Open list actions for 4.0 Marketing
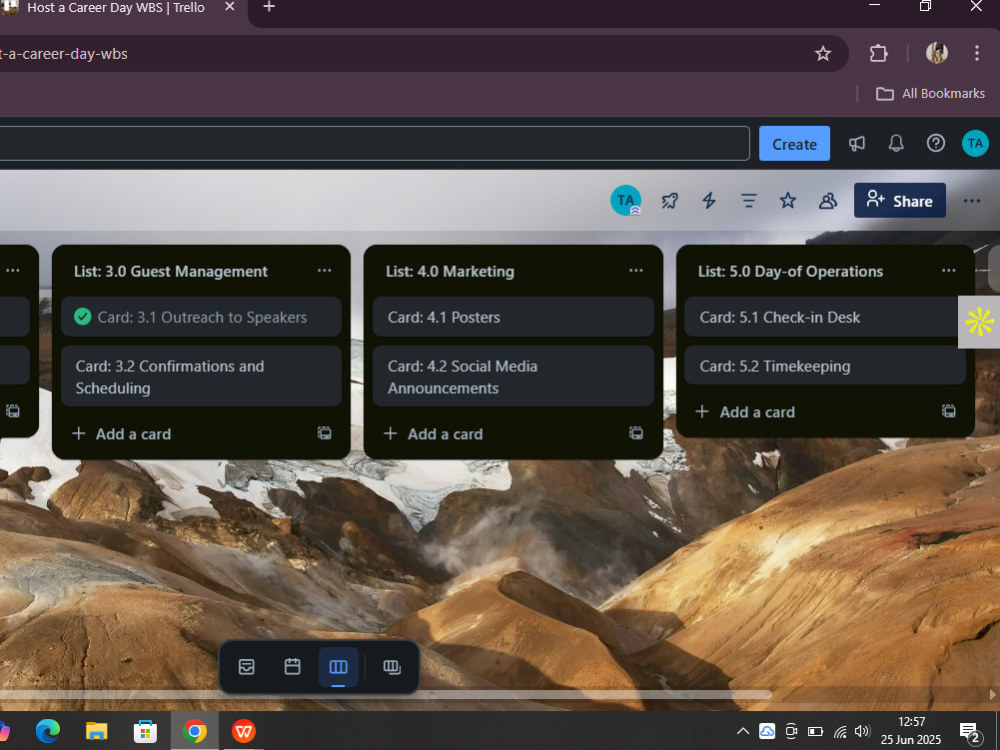This screenshot has width=1000, height=750. coord(636,270)
